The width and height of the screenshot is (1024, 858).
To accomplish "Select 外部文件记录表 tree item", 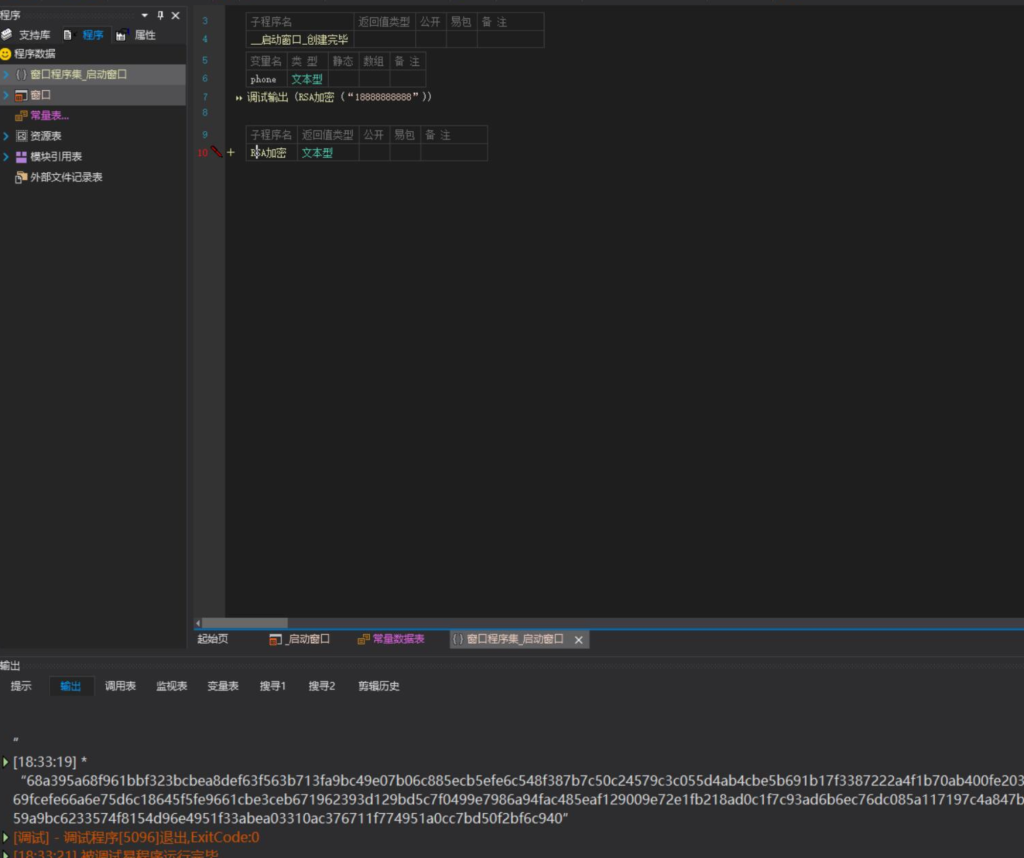I will pos(66,177).
